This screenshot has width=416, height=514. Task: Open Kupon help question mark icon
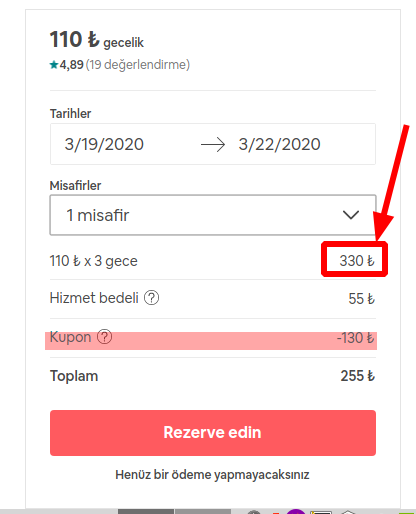click(105, 337)
